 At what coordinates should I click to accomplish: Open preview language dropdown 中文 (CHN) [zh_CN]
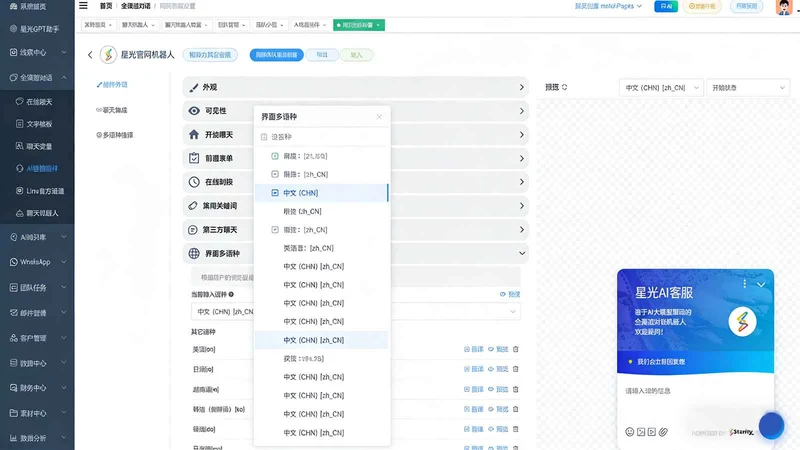(x=661, y=88)
